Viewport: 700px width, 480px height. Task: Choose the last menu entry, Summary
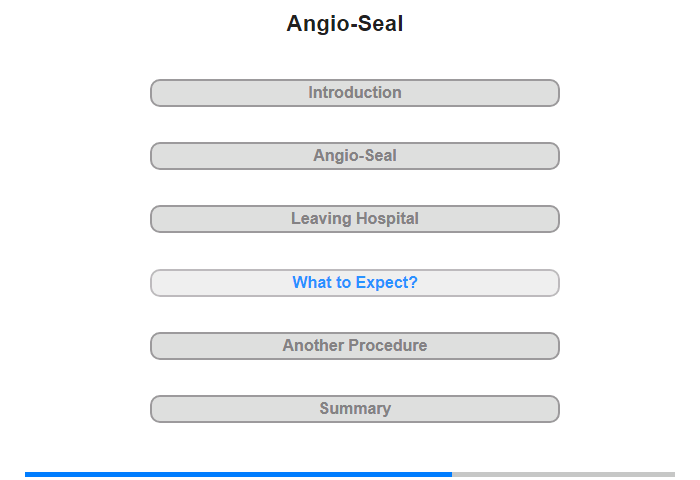[x=354, y=409]
